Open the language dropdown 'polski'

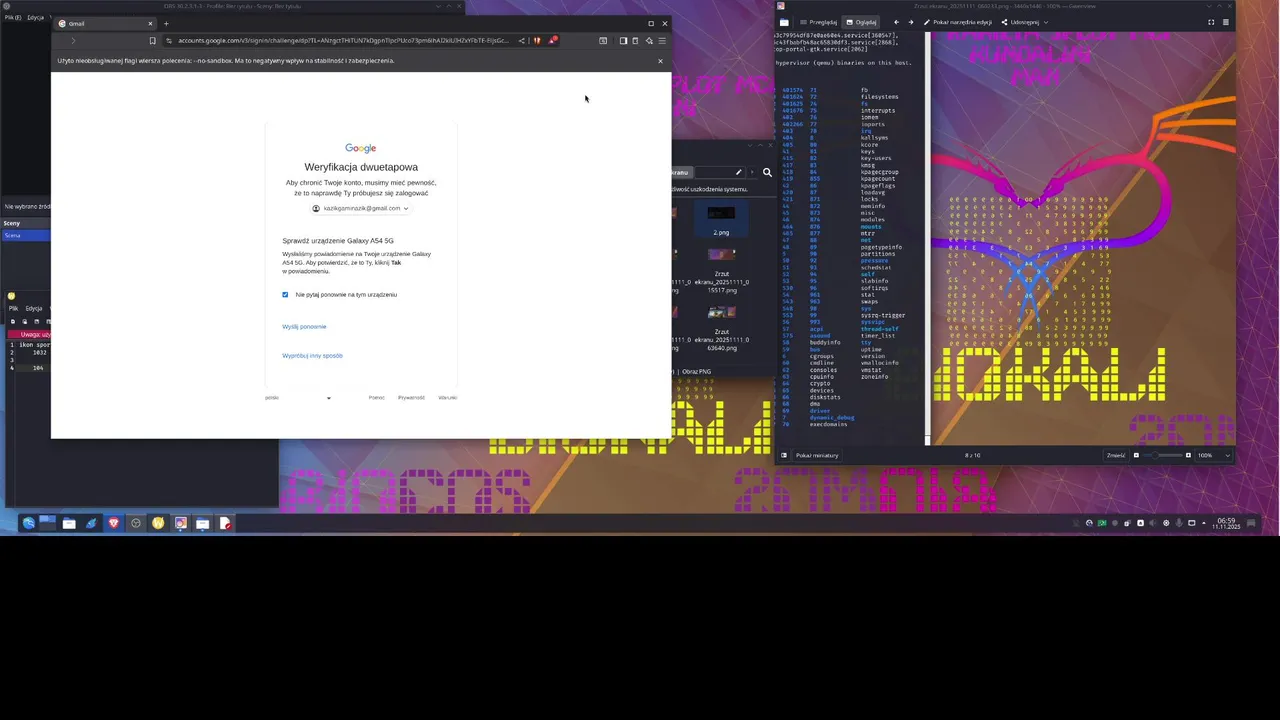tap(298, 398)
